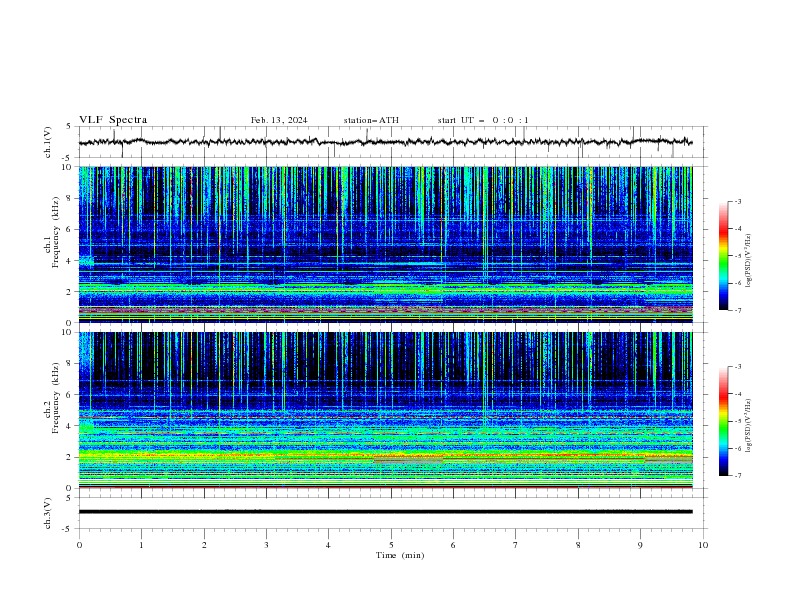Image resolution: width=792 pixels, height=612 pixels.
Task: Click the "start UT = 0:0:1" text
Action: 483,120
